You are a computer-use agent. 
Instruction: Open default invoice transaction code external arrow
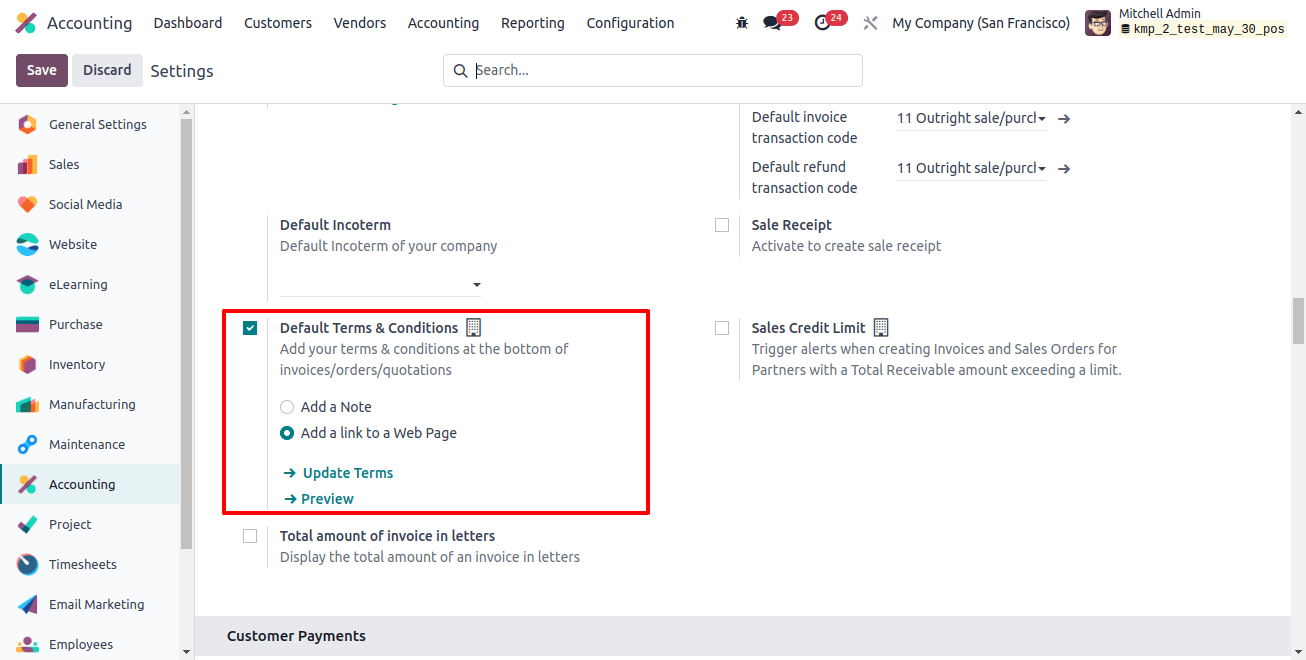coord(1064,118)
